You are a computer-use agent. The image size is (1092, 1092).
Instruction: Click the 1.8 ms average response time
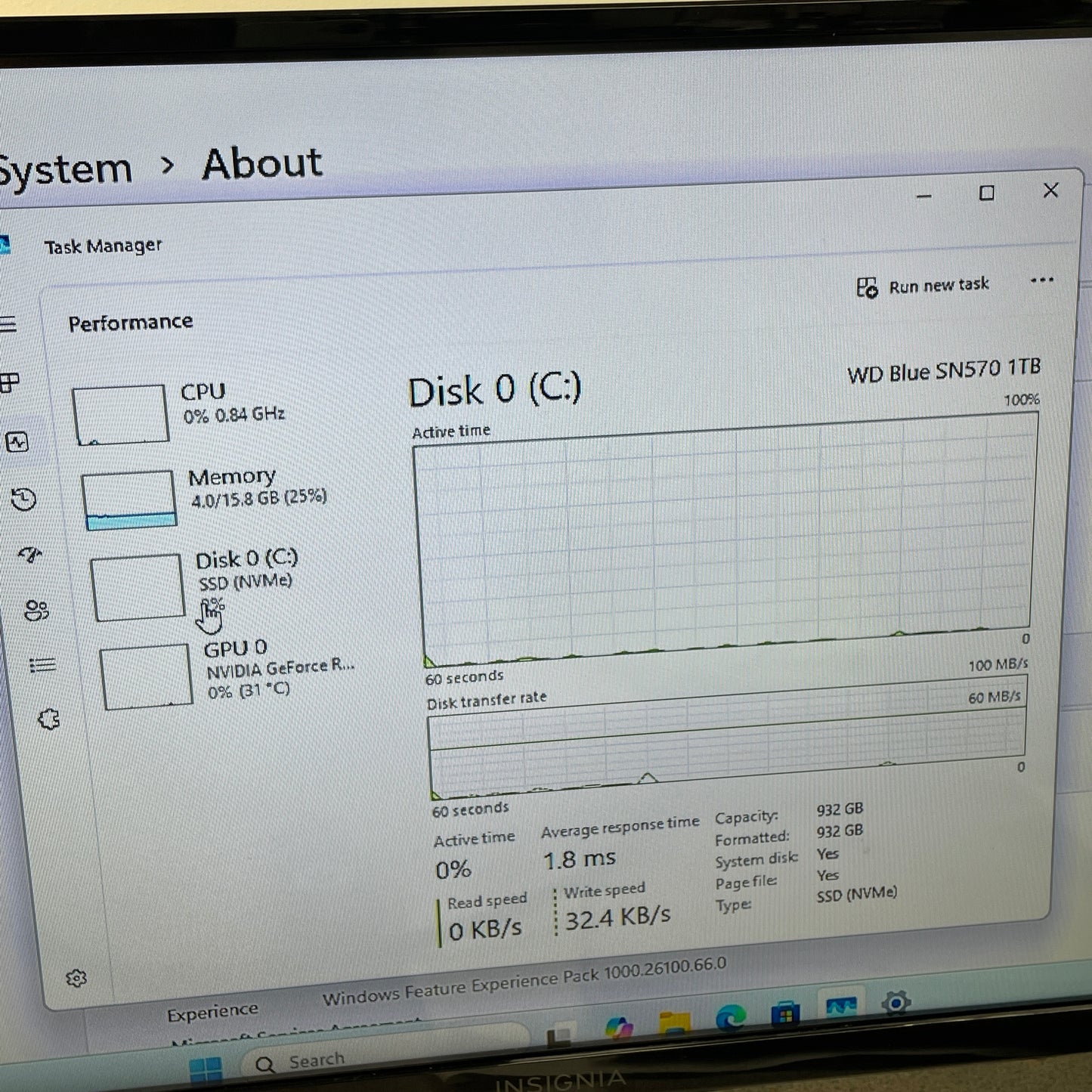click(x=580, y=860)
